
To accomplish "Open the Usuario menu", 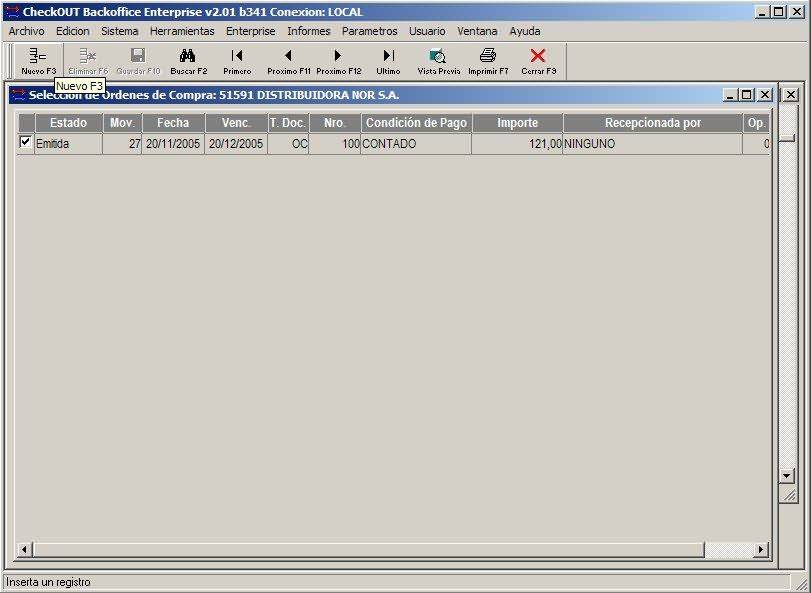I will (427, 31).
